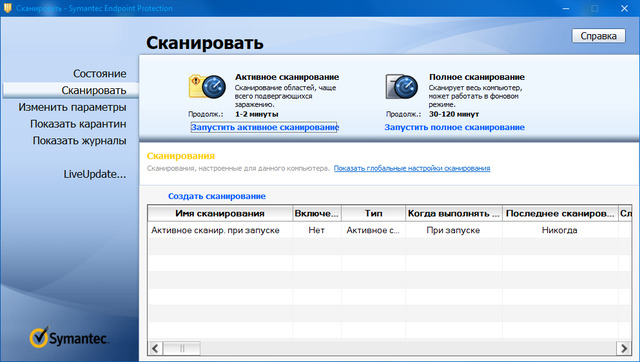
Task: Click the При запуске cell
Action: (x=454, y=230)
